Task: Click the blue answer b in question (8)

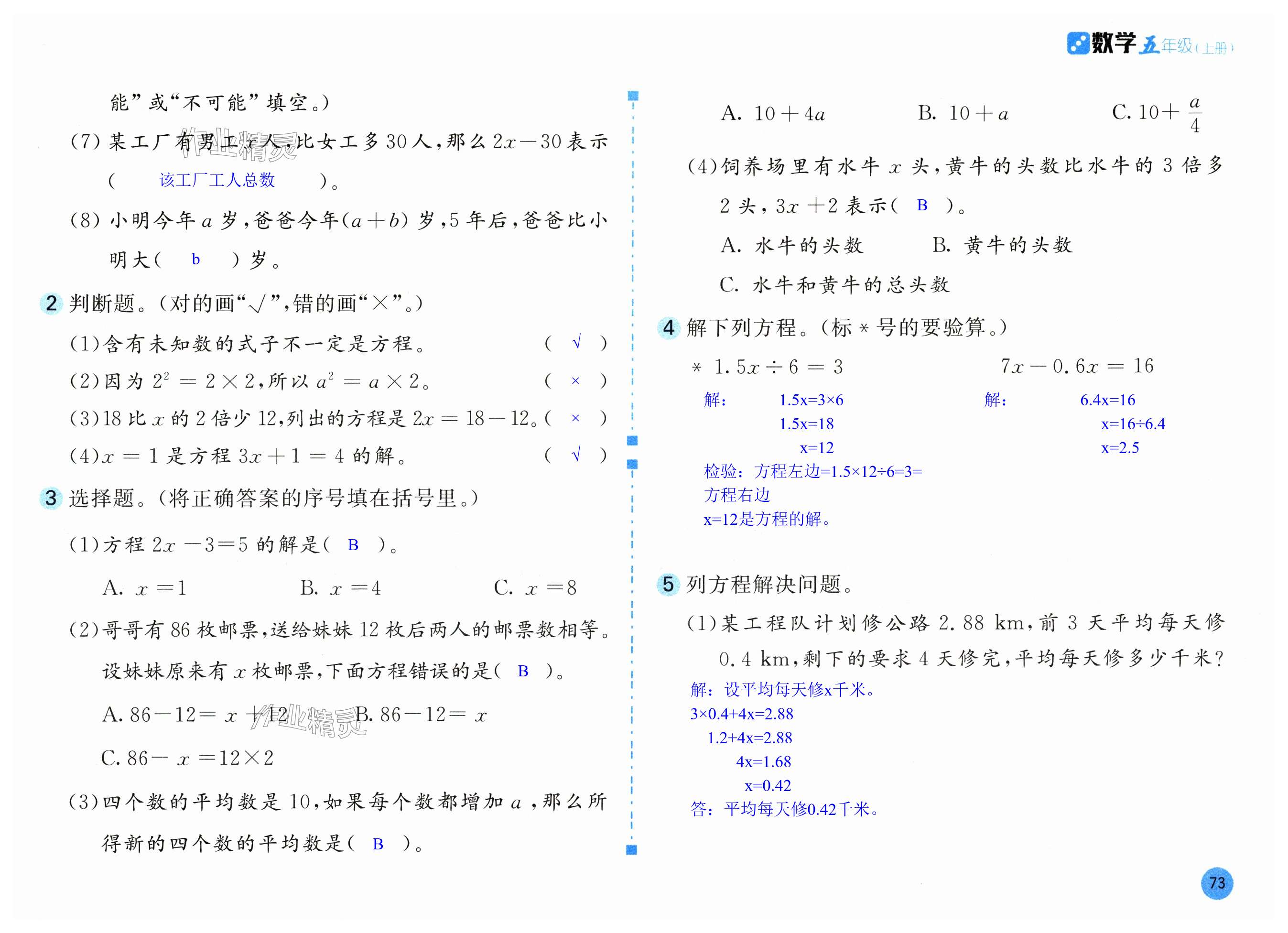Action: pyautogui.click(x=196, y=259)
